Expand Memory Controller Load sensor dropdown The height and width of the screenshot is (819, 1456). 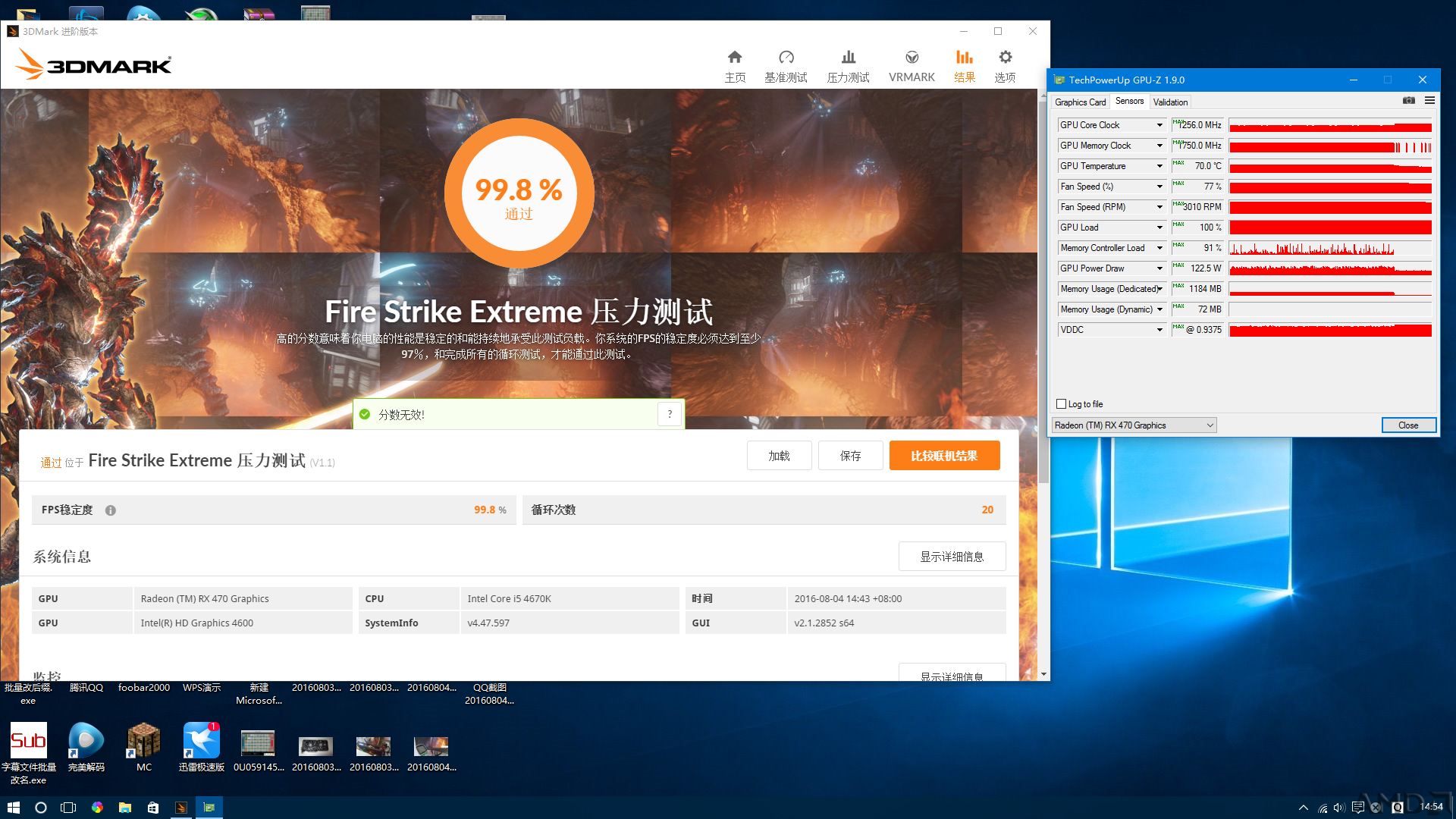1159,248
